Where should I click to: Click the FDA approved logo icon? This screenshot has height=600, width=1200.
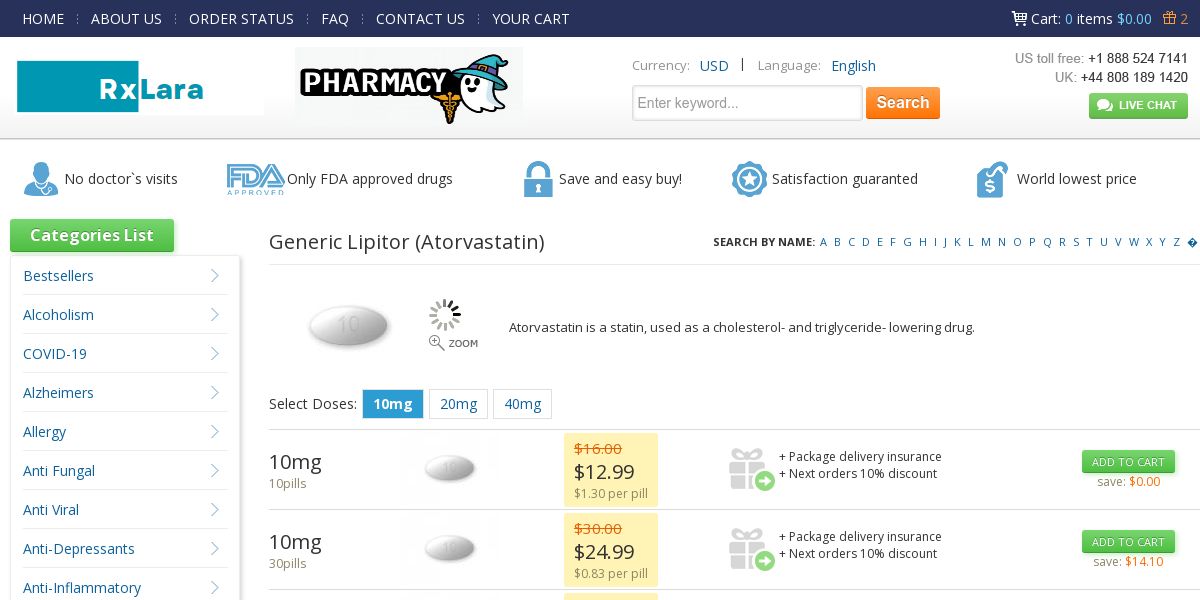click(255, 179)
